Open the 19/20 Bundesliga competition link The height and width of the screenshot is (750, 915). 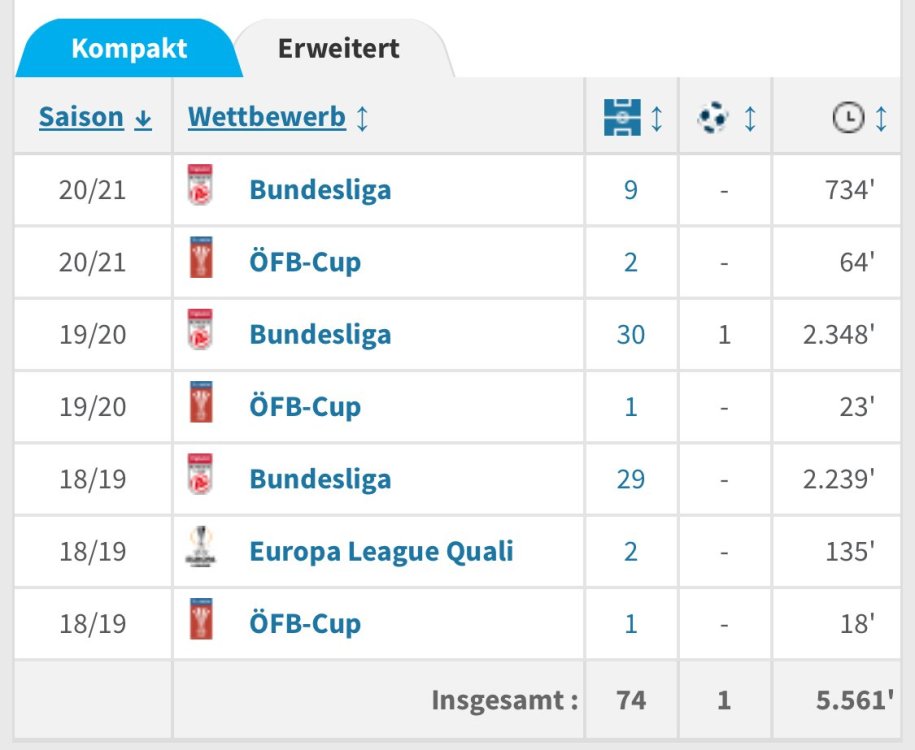320,334
